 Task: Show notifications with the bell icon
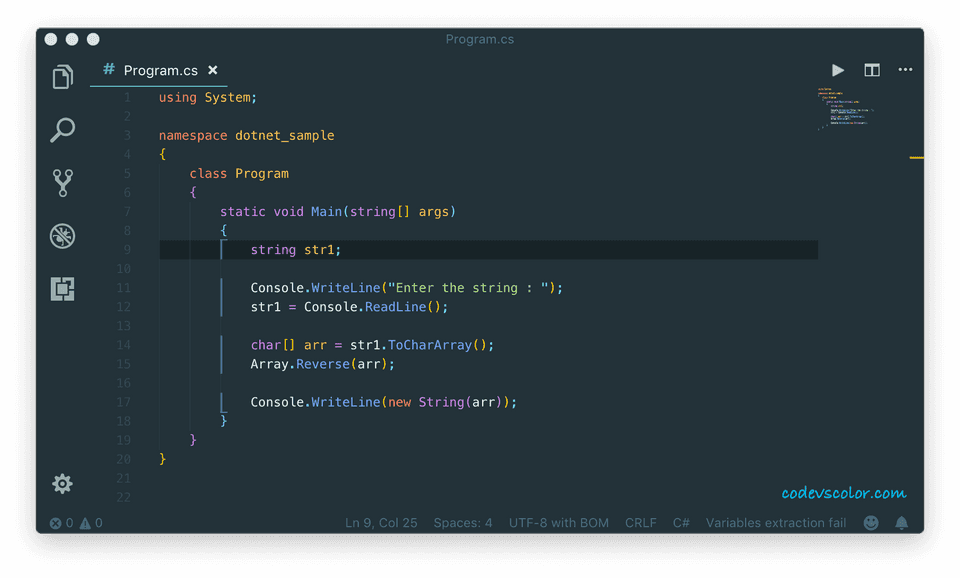901,522
